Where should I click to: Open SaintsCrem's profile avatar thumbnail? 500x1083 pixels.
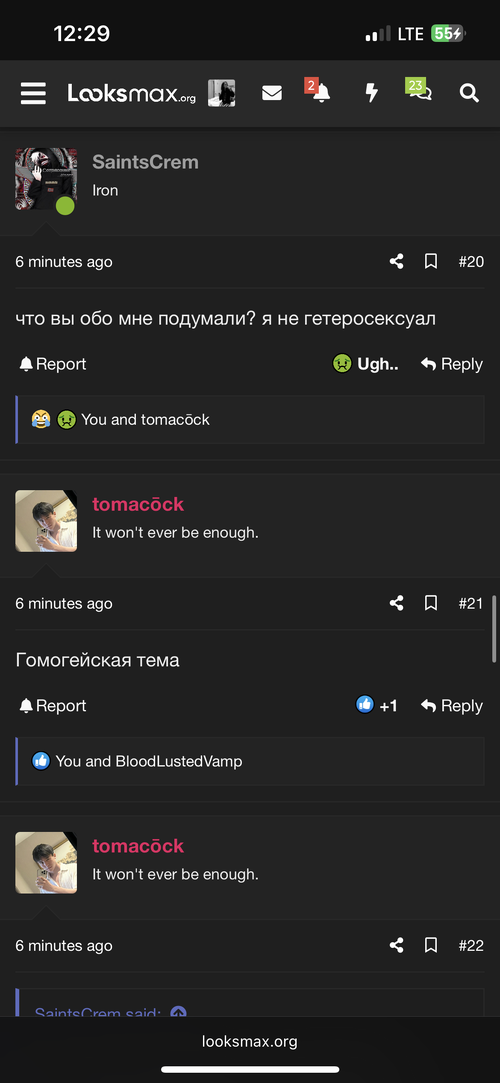[46, 178]
